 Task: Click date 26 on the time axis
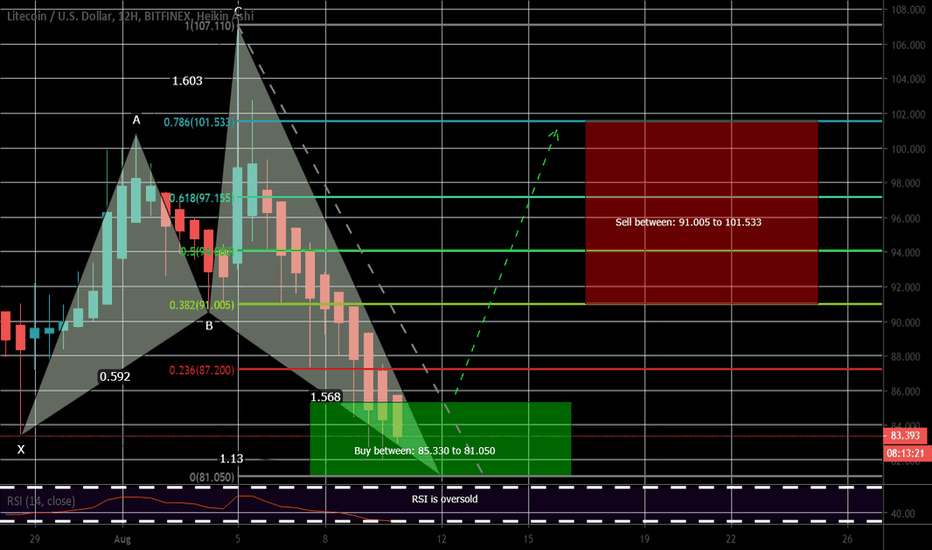pyautogui.click(x=848, y=539)
